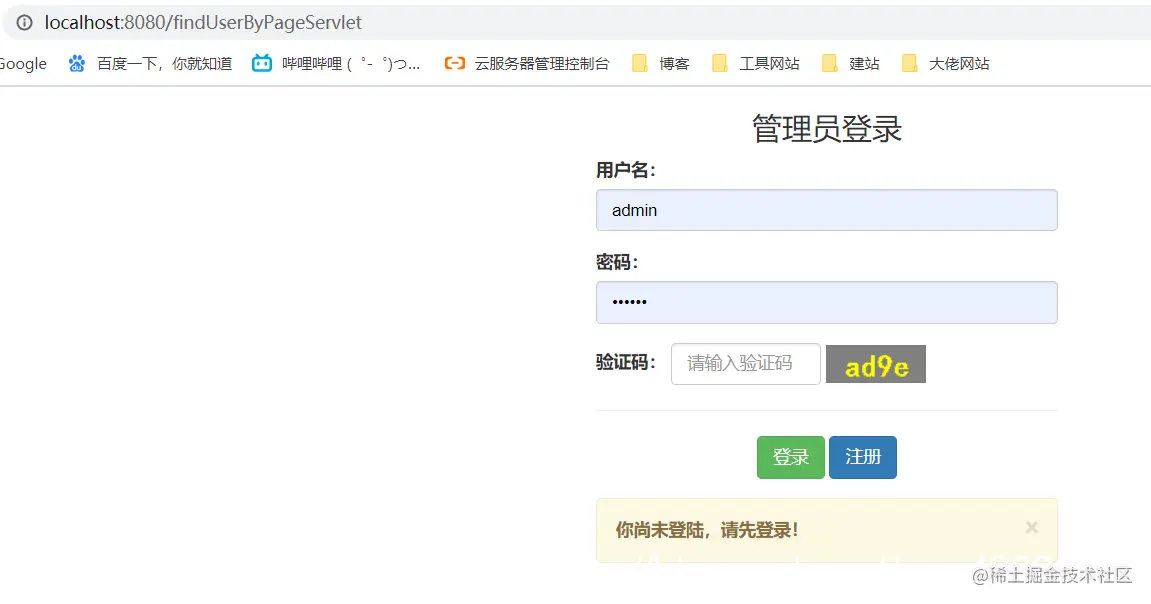Click the green 登录 login button
The width and height of the screenshot is (1151, 604).
[790, 457]
